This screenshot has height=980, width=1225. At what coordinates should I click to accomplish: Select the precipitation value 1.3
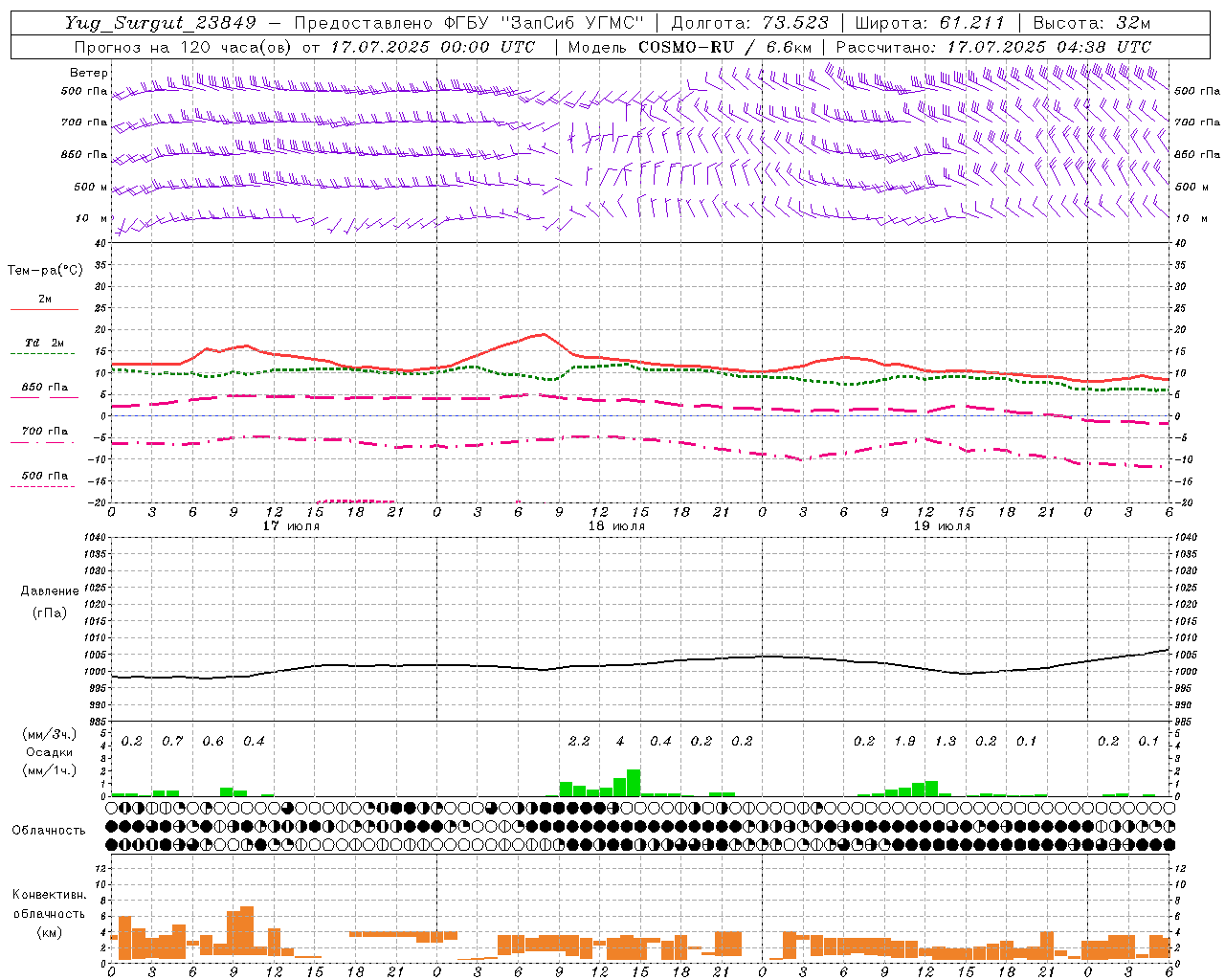tap(946, 741)
